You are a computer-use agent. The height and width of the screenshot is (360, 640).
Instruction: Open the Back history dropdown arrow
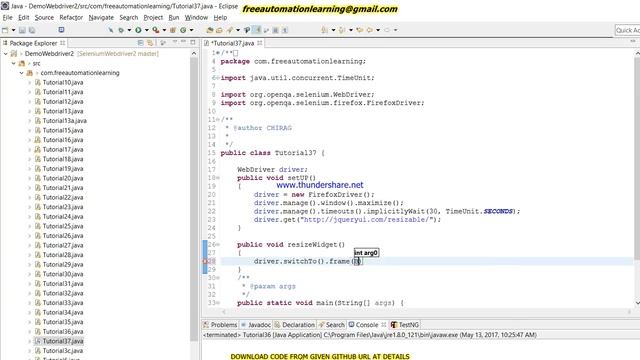378,30
